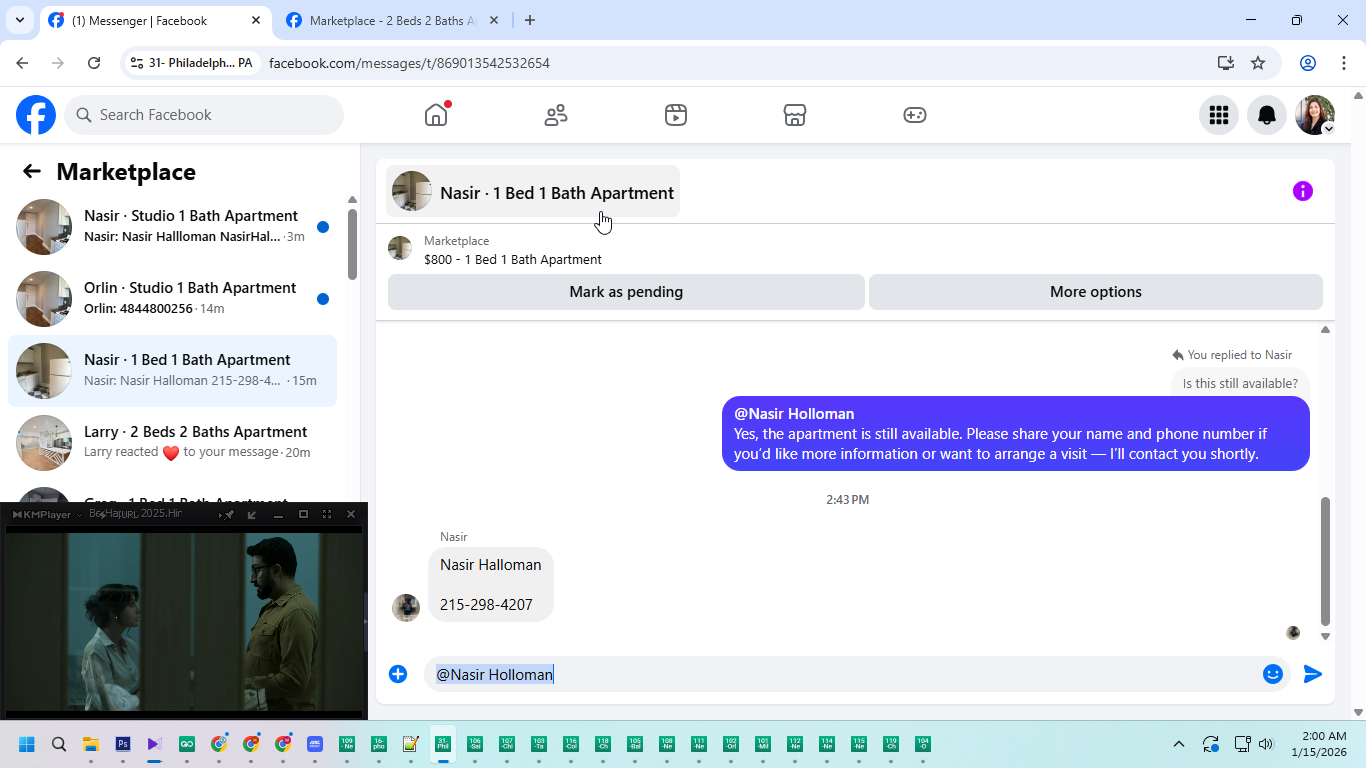The height and width of the screenshot is (768, 1366).
Task: Click the back arrow beside Marketplace heading
Action: point(32,171)
